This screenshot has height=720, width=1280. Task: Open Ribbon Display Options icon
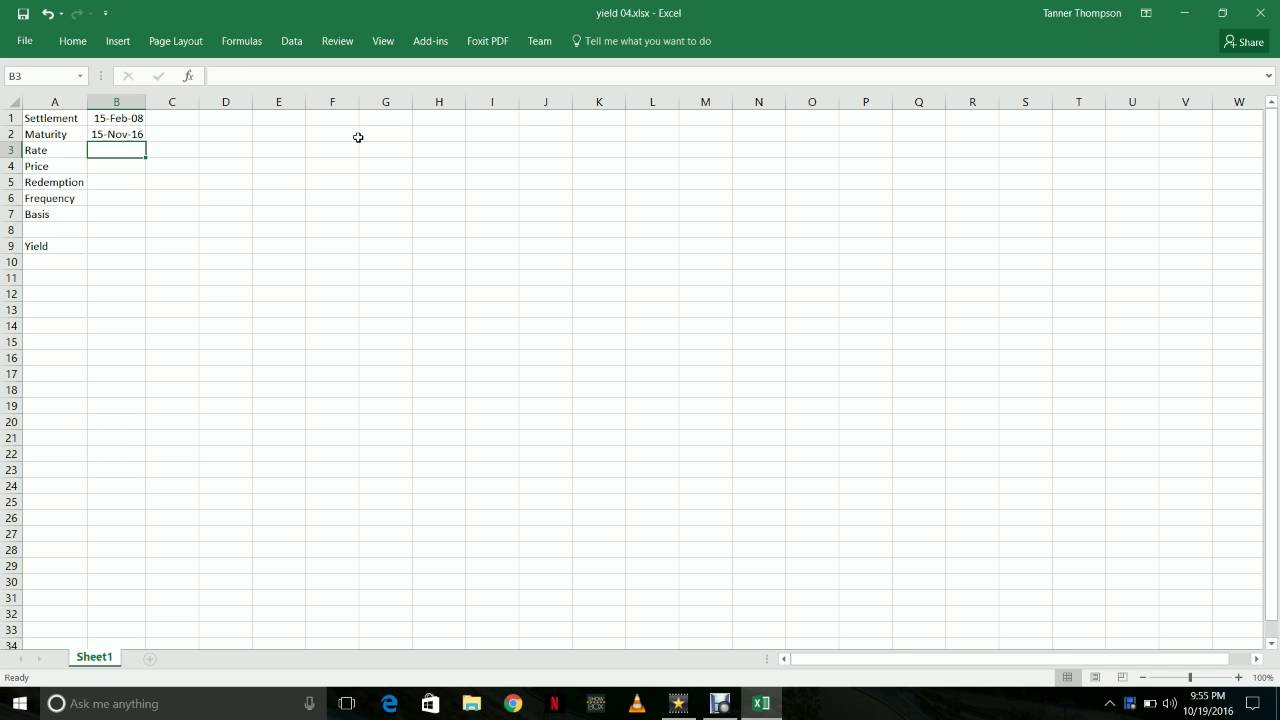1147,13
